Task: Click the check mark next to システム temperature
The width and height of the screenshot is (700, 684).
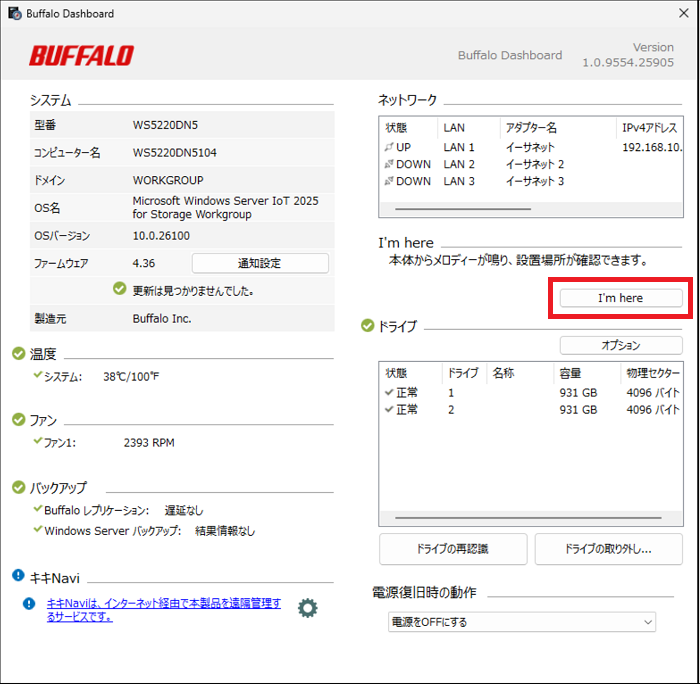Action: (x=38, y=375)
